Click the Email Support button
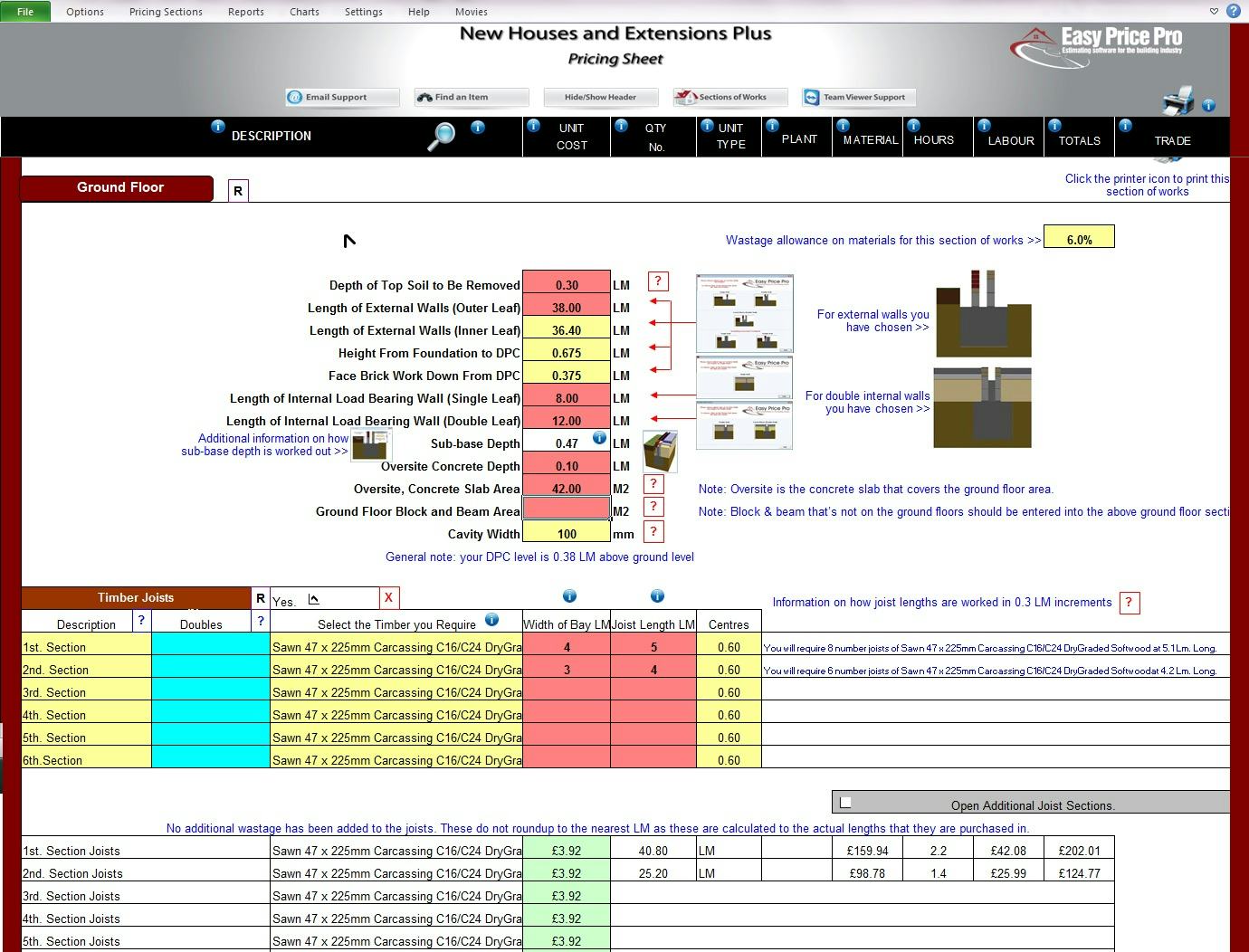 coord(341,97)
